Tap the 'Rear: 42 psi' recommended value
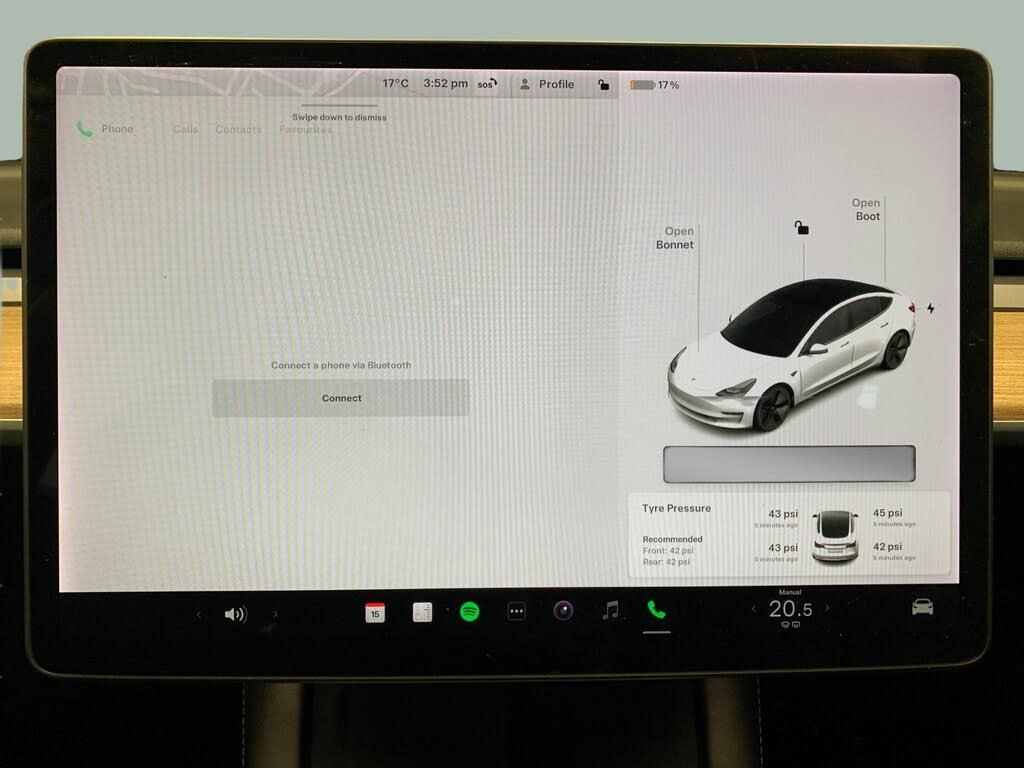Viewport: 1024px width, 768px height. click(666, 562)
